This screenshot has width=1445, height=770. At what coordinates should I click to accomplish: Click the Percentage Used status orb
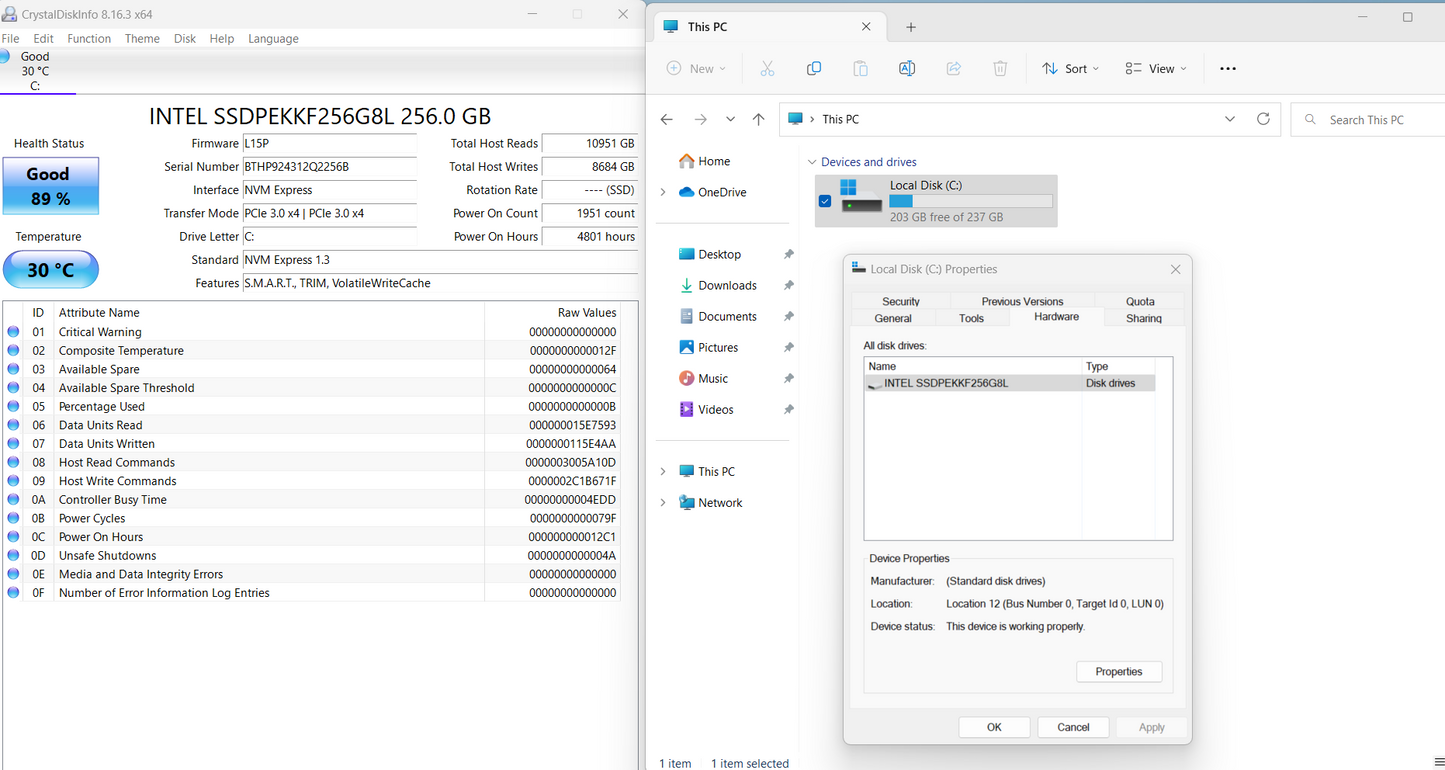tap(13, 406)
